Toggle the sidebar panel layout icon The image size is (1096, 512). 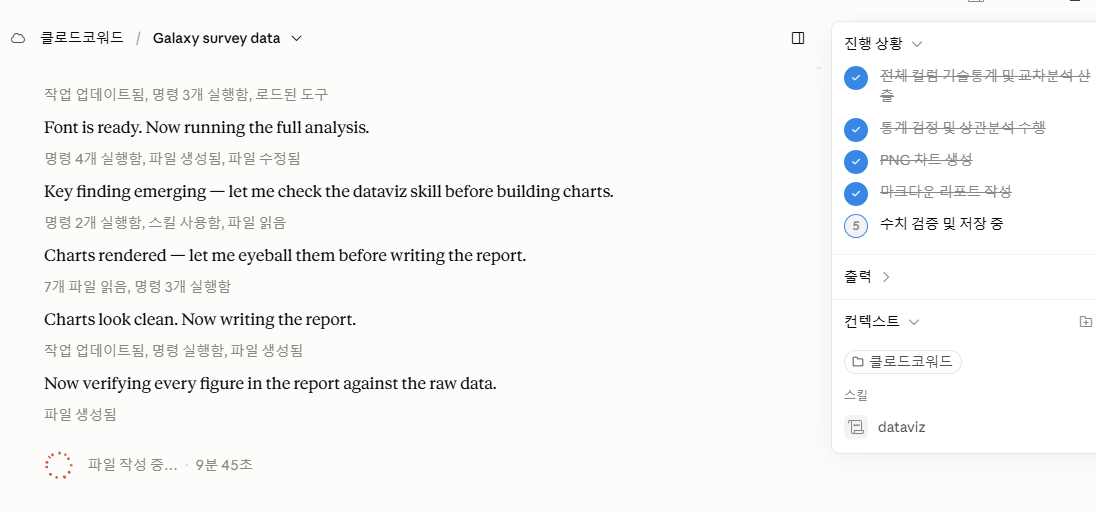point(798,38)
